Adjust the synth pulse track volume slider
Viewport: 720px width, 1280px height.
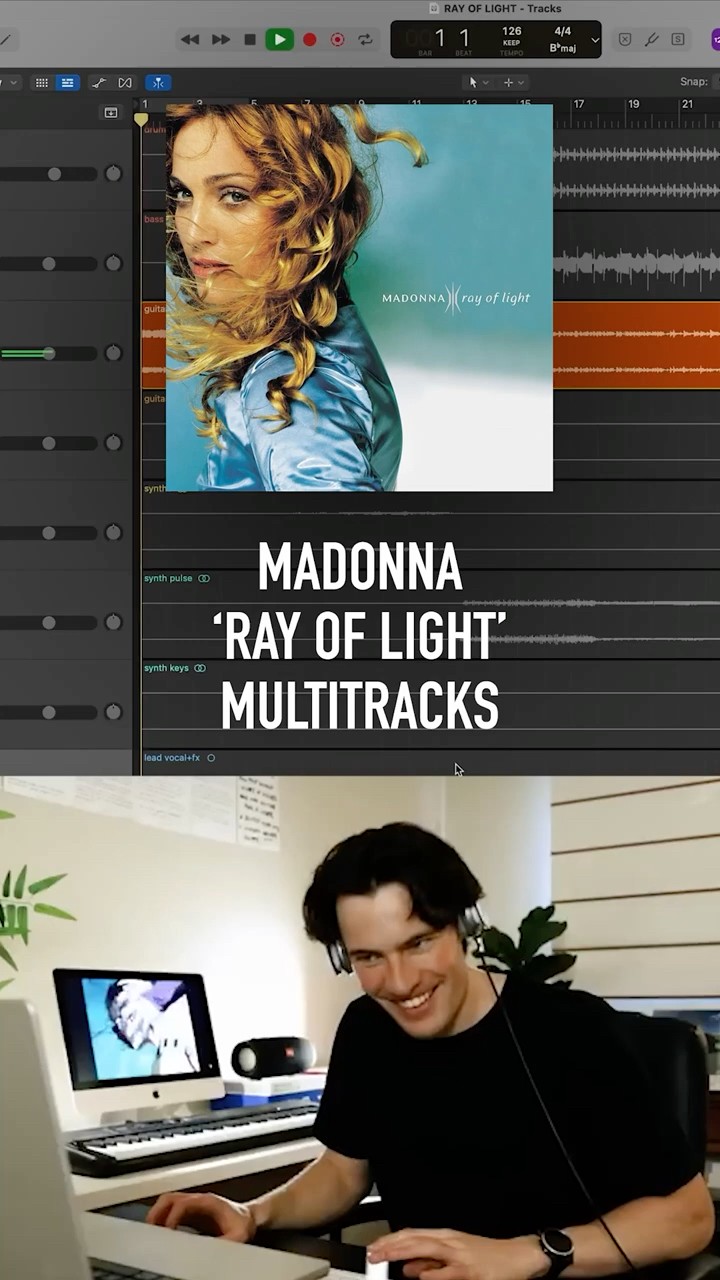click(x=47, y=623)
